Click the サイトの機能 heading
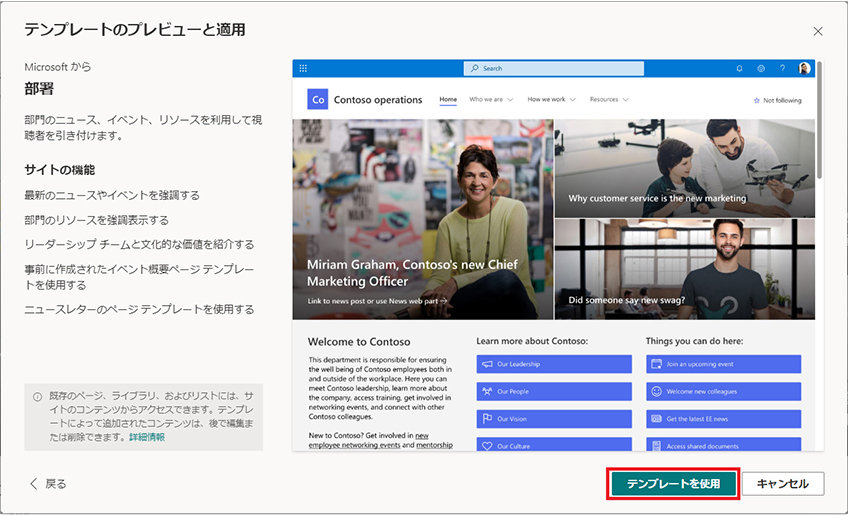This screenshot has height=515, width=849. (x=60, y=170)
